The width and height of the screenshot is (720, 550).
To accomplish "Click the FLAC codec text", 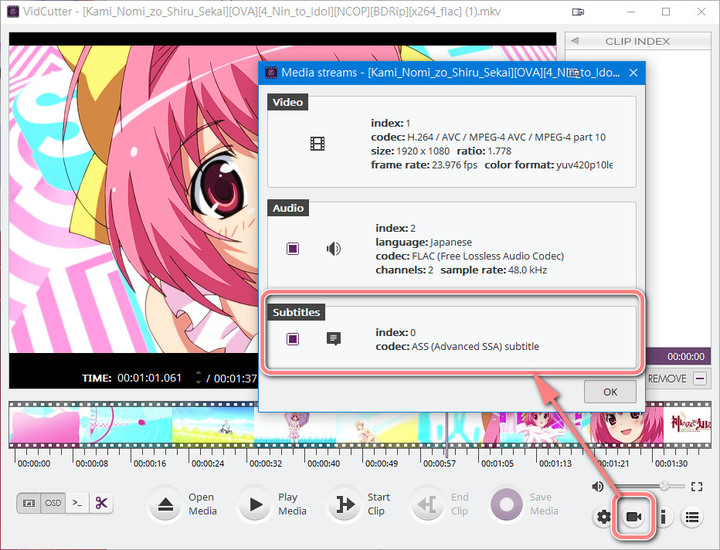I will (469, 256).
